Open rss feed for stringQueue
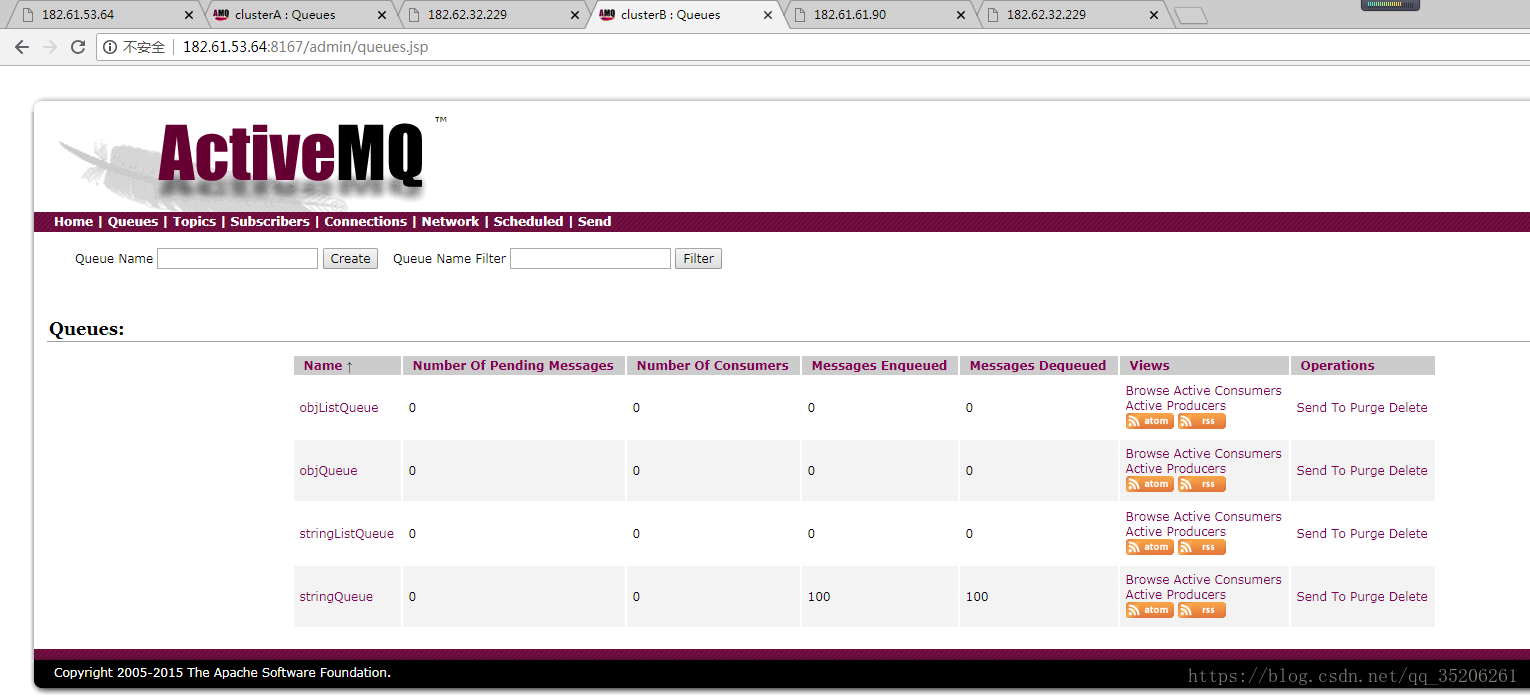This screenshot has height=696, width=1530. 1201,610
